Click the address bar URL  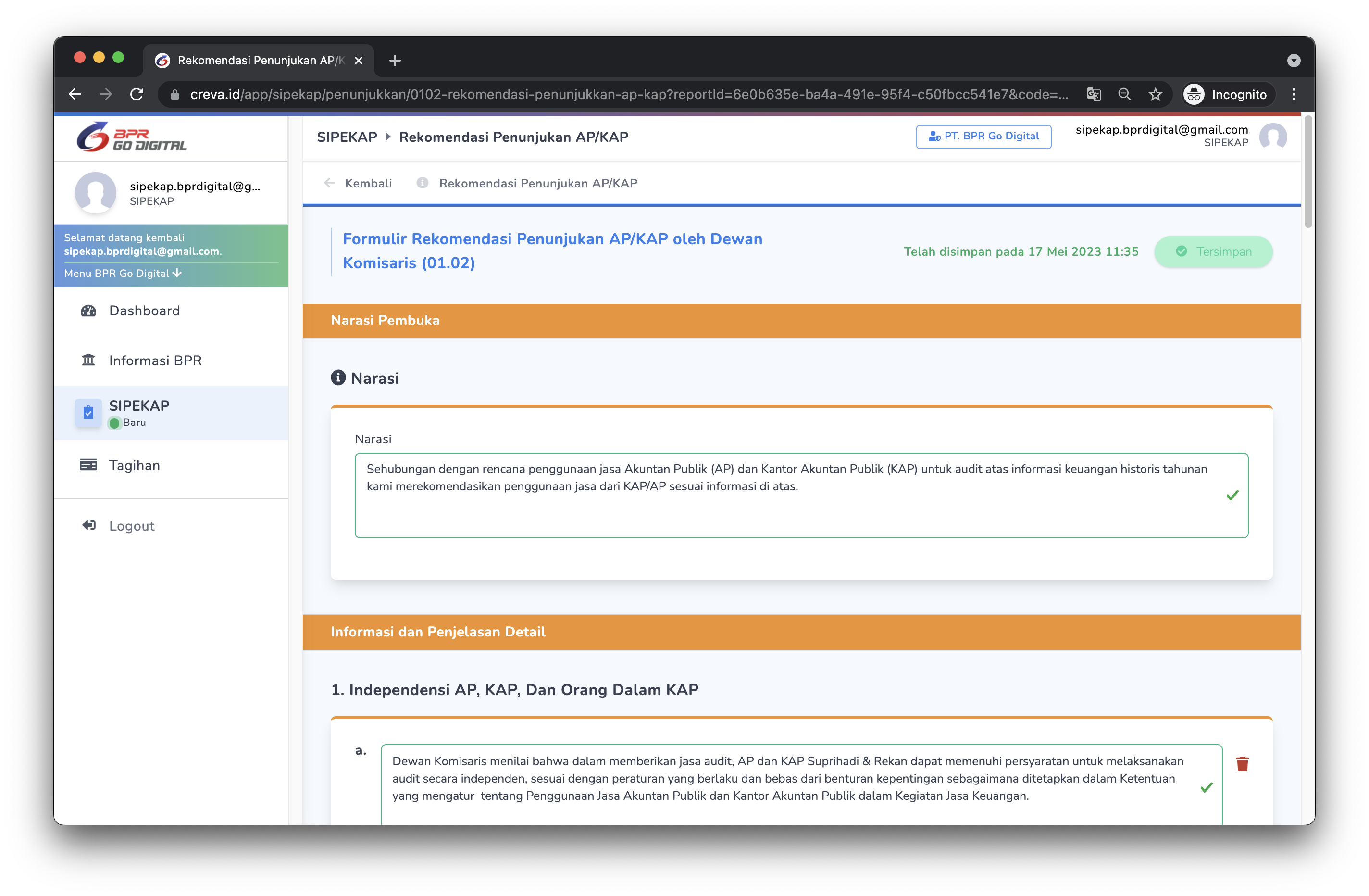point(629,94)
